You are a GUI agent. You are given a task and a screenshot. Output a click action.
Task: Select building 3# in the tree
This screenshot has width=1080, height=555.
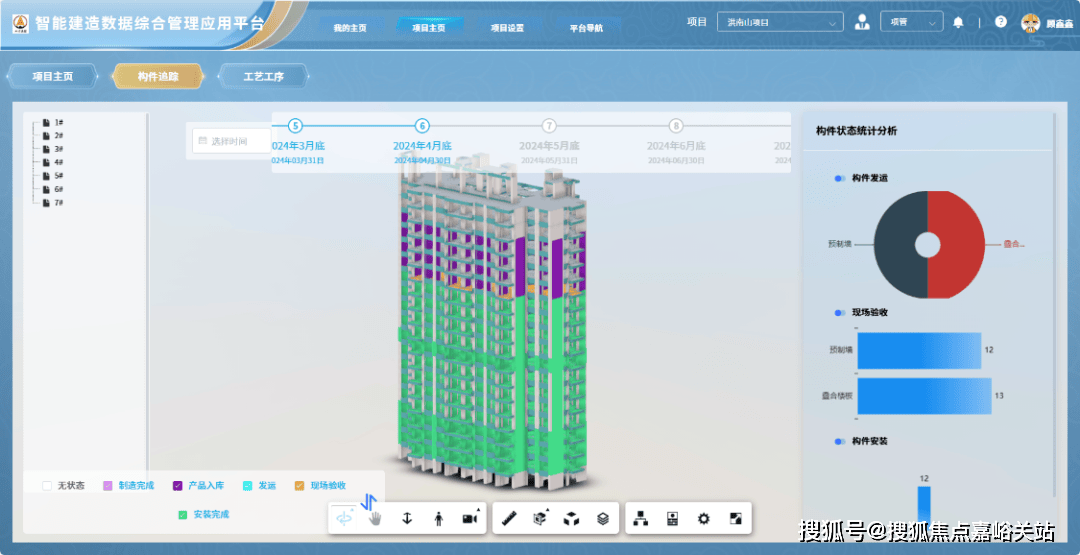point(59,149)
